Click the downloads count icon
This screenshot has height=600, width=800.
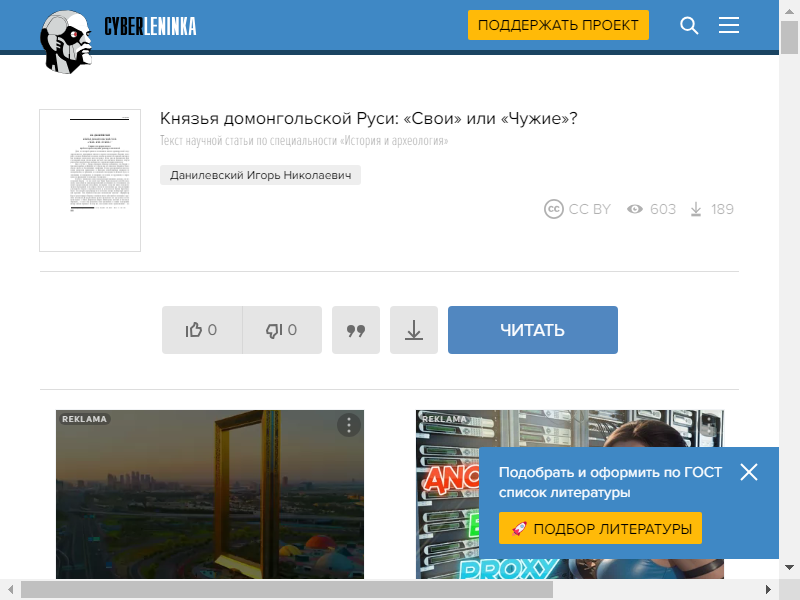(x=696, y=209)
